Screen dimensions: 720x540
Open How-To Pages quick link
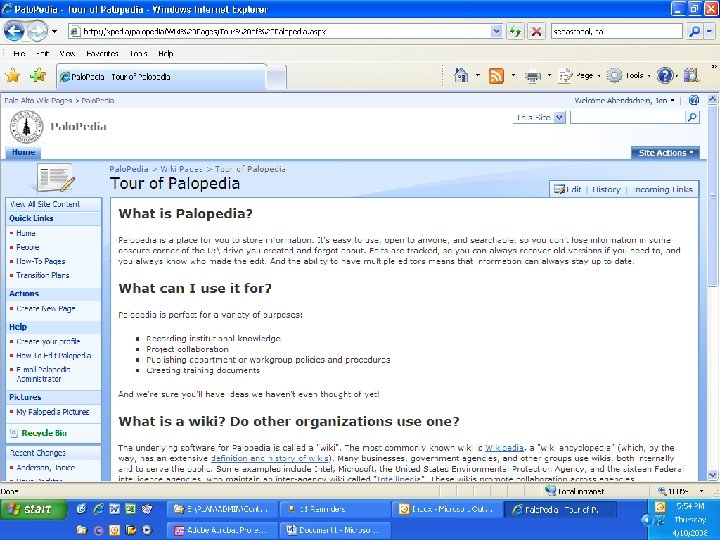click(40, 261)
